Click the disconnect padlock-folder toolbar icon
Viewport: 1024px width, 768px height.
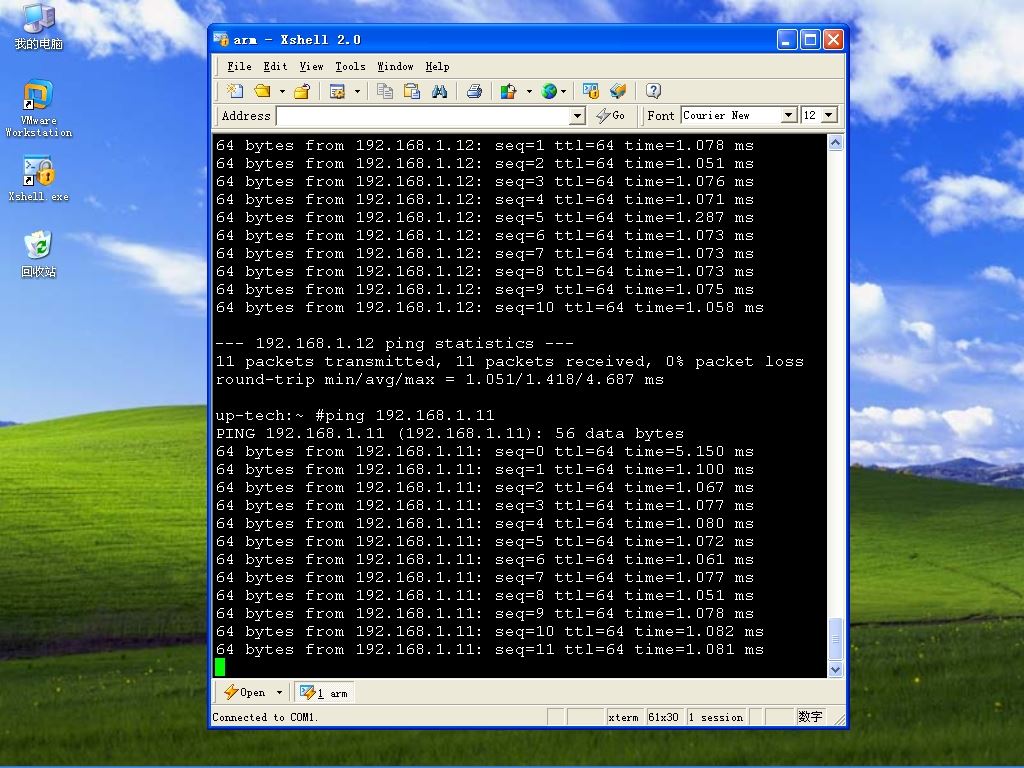(x=302, y=91)
